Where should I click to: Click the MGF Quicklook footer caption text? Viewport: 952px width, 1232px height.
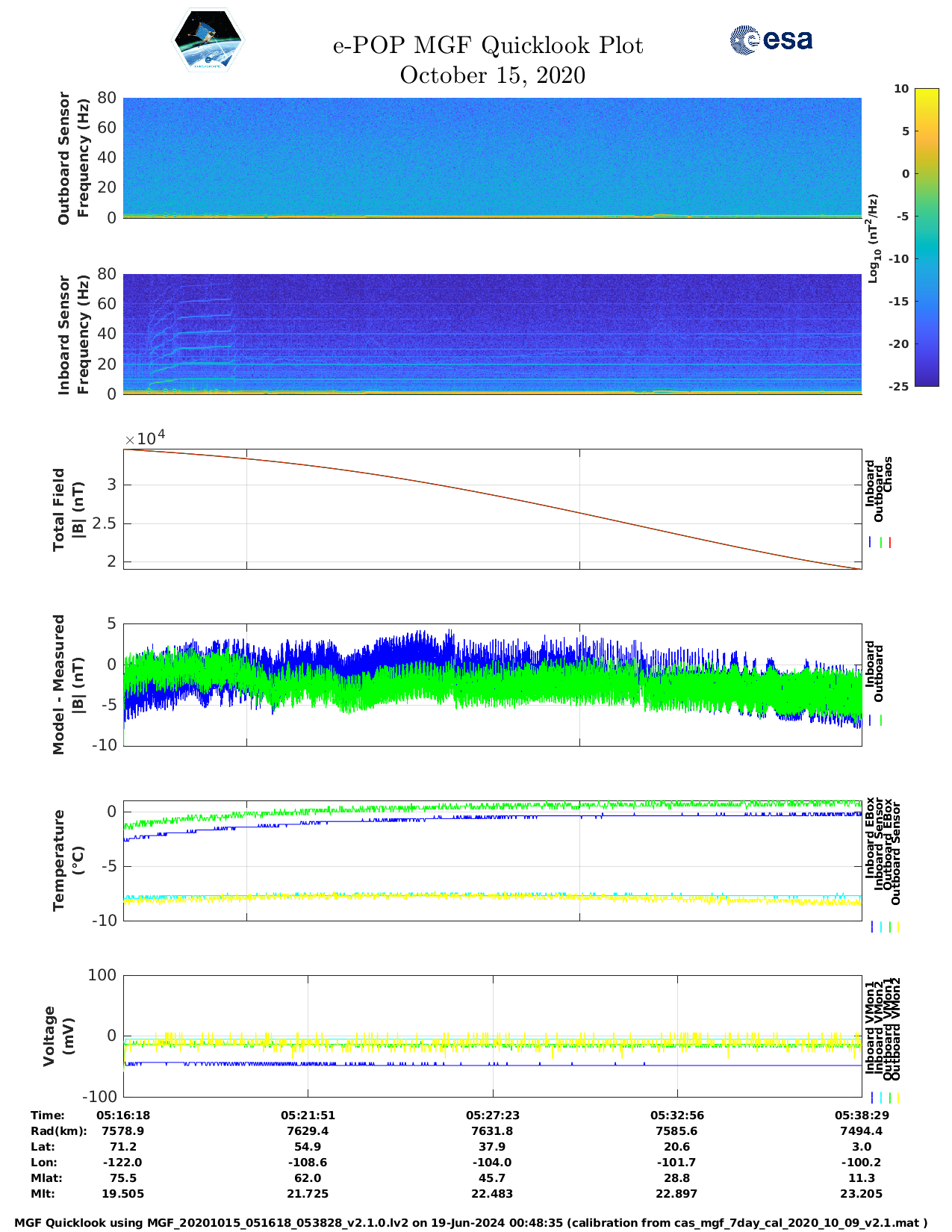coord(470,1223)
